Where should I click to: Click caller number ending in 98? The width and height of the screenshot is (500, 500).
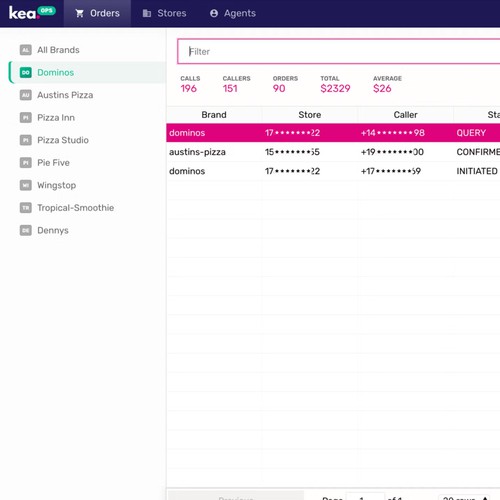pos(393,133)
